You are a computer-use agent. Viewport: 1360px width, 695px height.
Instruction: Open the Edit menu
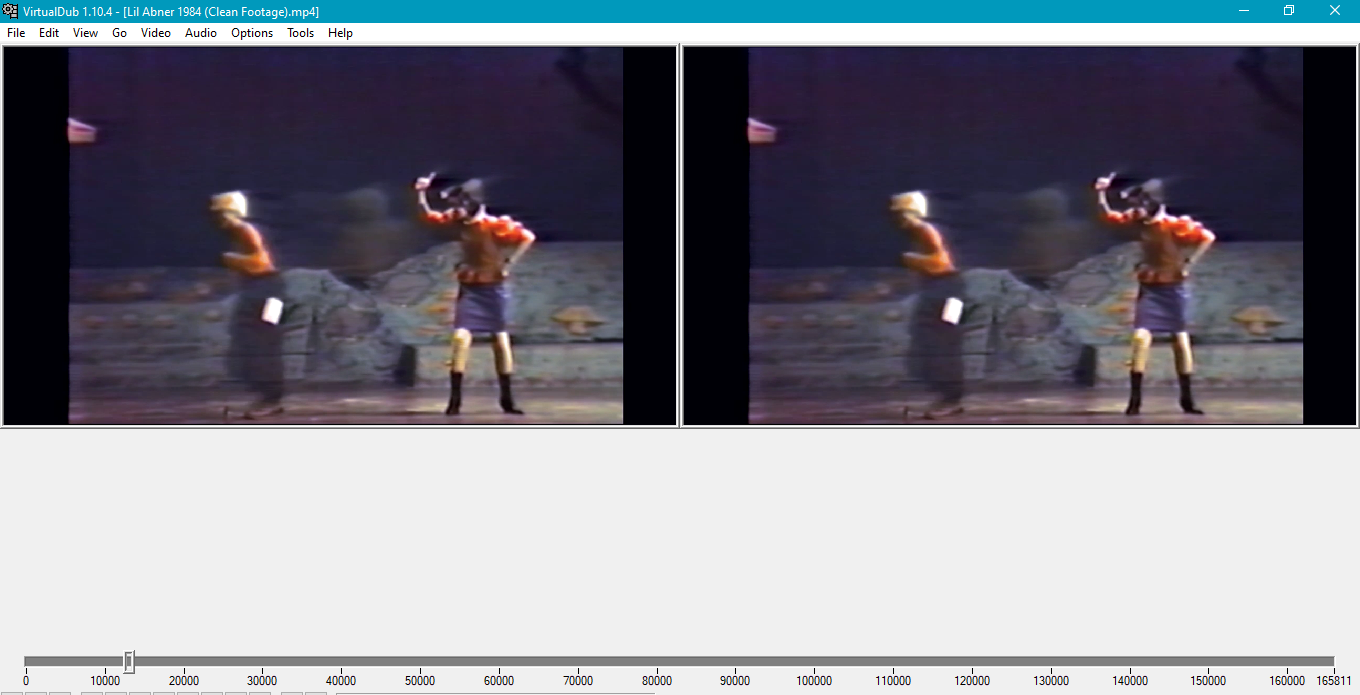click(x=49, y=33)
